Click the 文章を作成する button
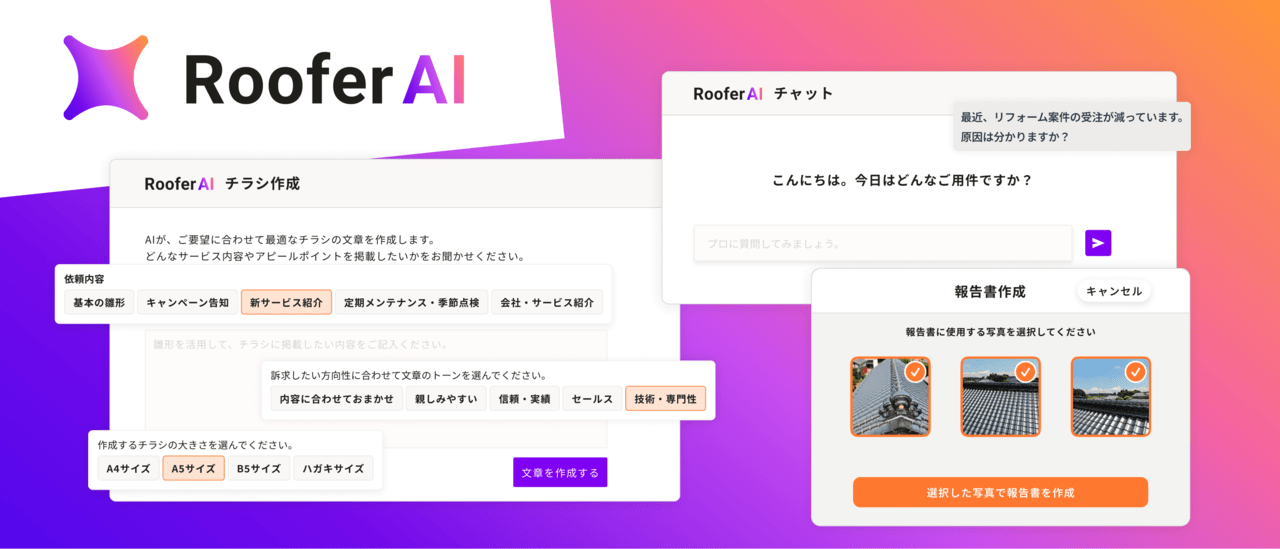The image size is (1280, 549). 560,472
